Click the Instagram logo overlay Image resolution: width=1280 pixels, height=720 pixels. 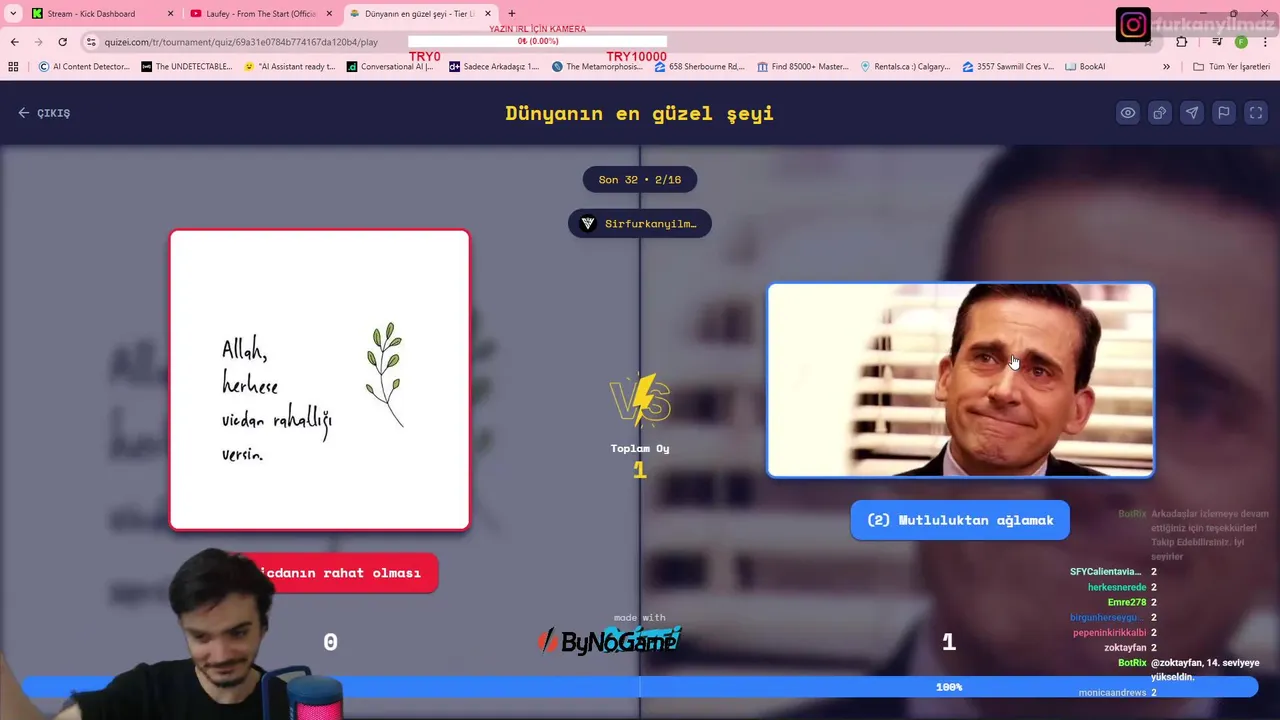[1133, 24]
